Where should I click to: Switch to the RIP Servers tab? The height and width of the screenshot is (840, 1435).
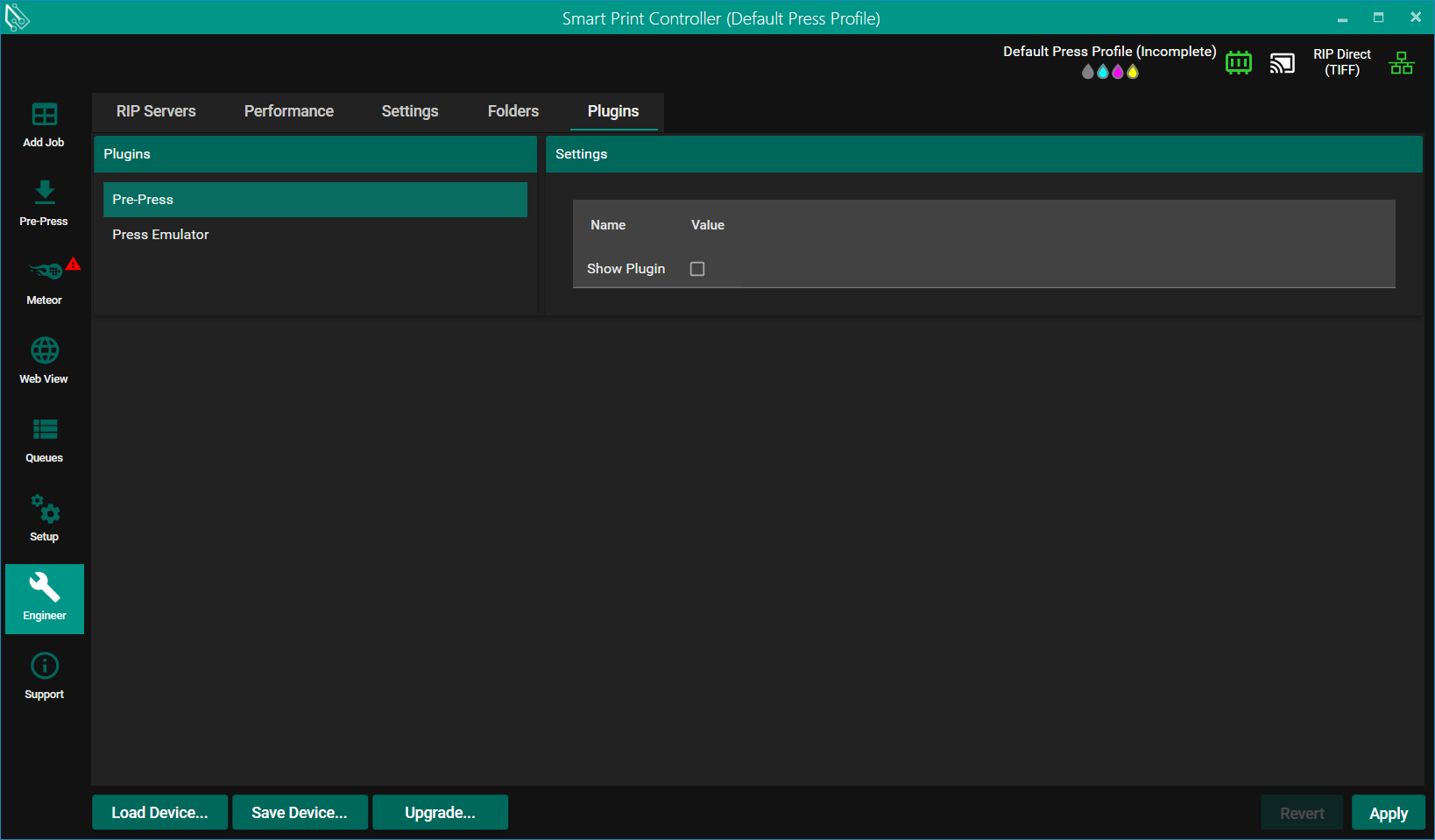pos(156,111)
